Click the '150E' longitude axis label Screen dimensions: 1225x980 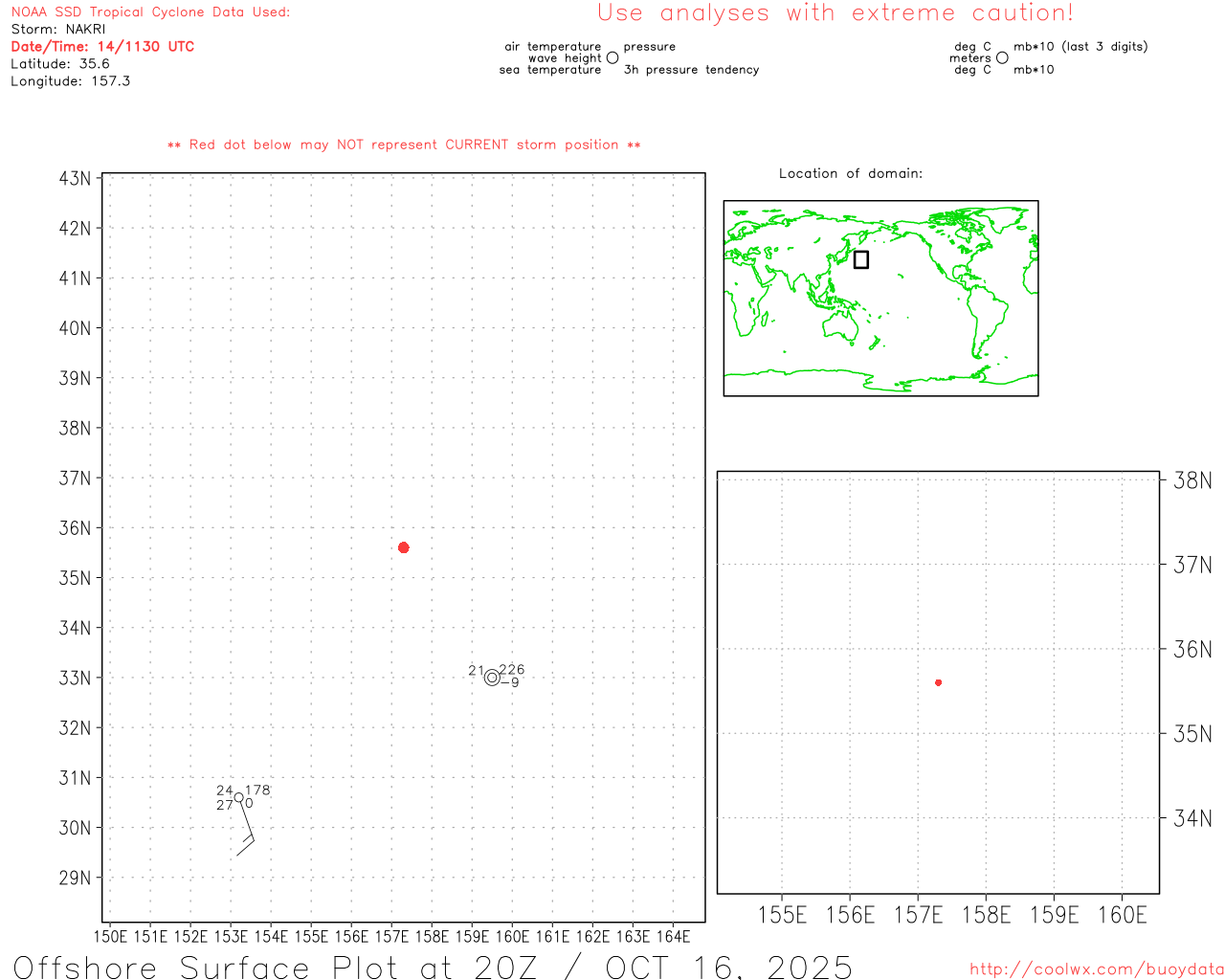[x=110, y=937]
